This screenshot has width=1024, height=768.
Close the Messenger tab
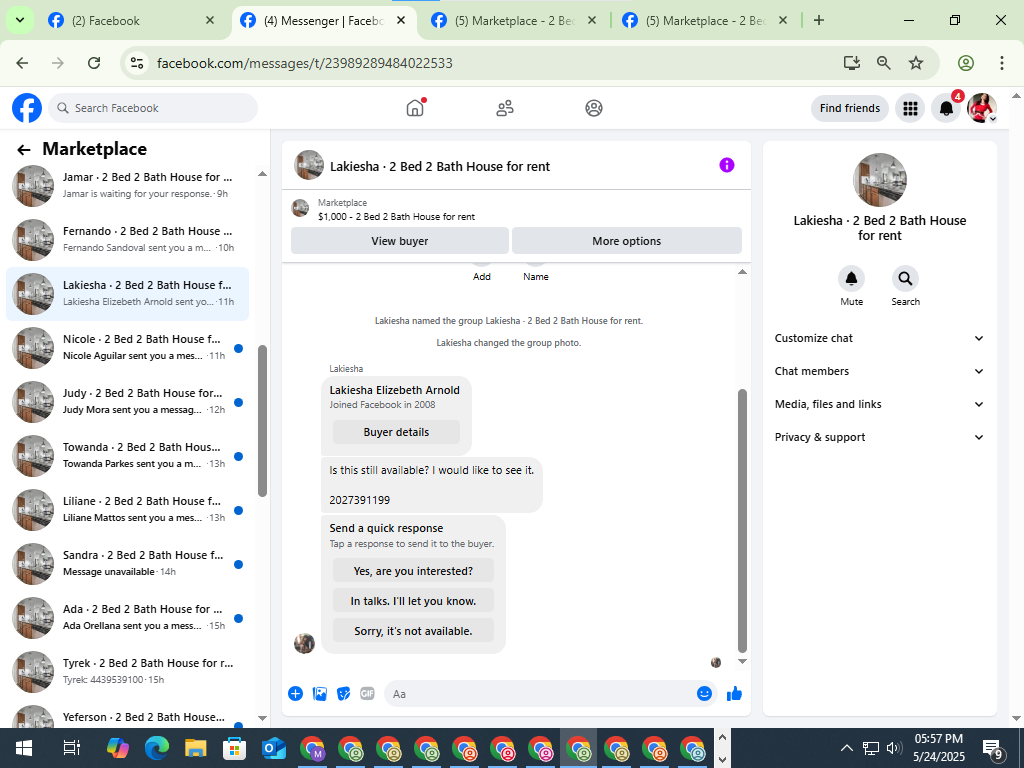coord(401,20)
